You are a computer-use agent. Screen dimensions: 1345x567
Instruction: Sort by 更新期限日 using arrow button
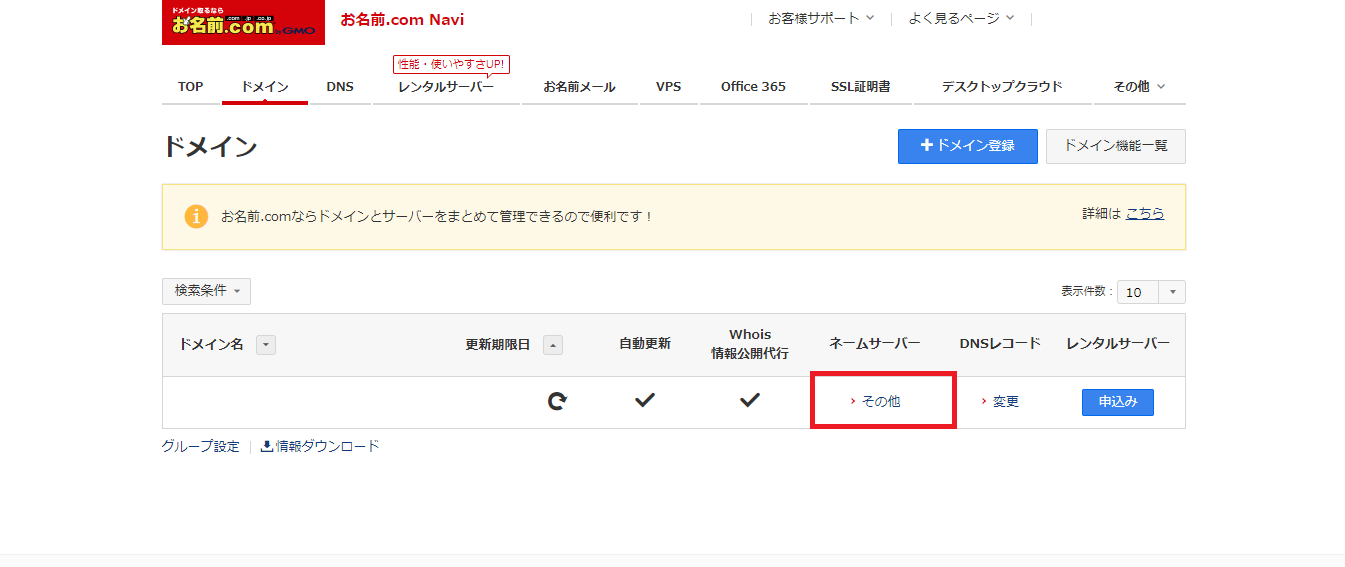pyautogui.click(x=553, y=345)
